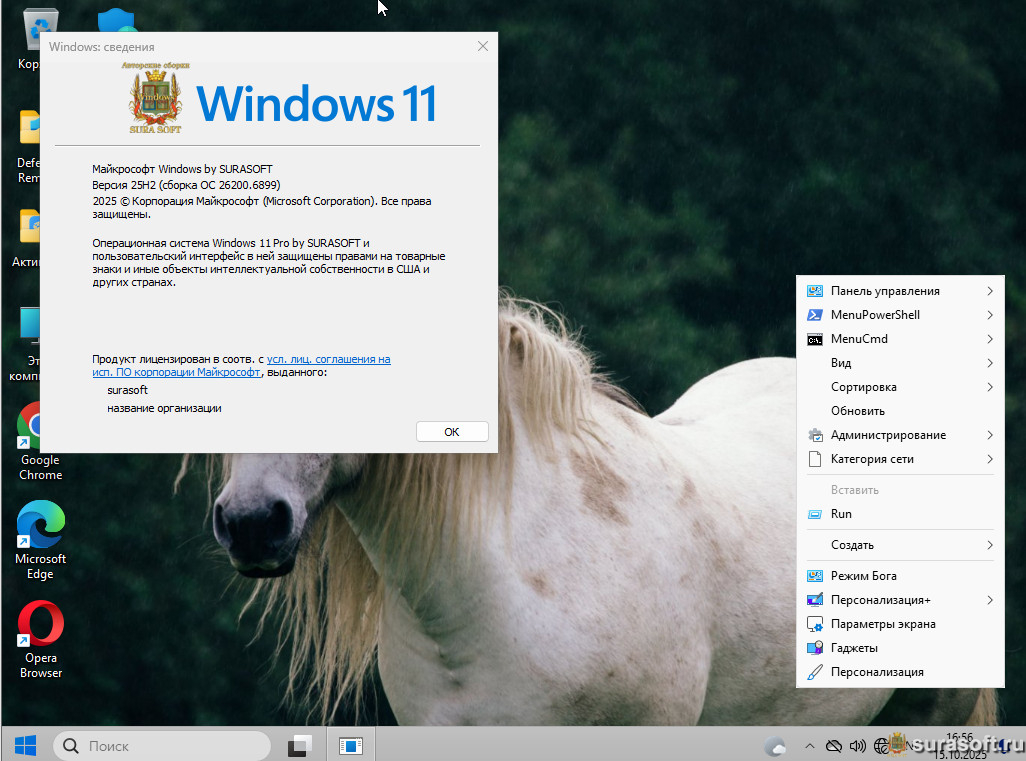Viewport: 1026px width, 761px height.
Task: Open the license agreement link
Action: (328, 359)
